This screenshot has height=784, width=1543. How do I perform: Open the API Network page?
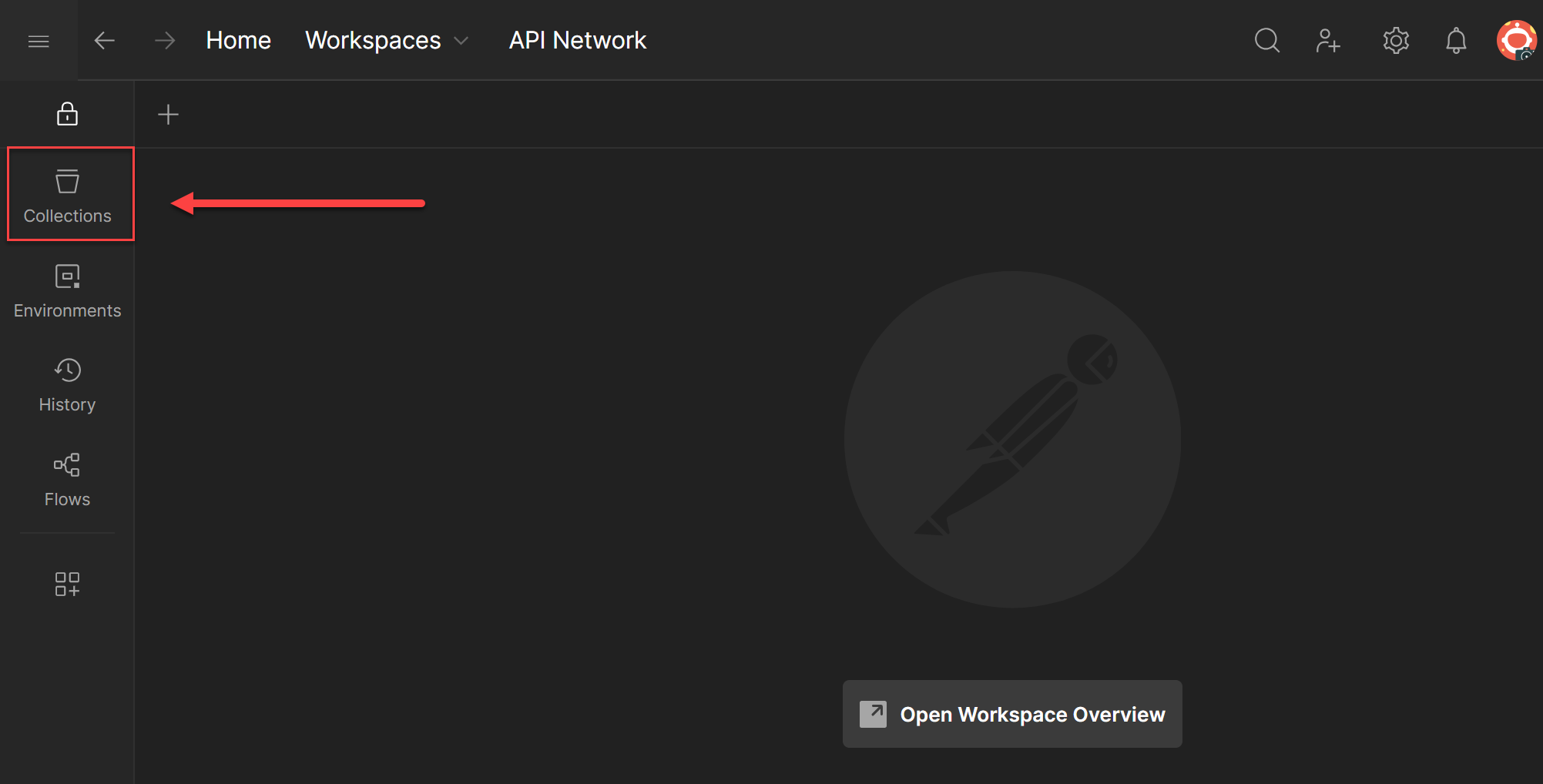578,40
